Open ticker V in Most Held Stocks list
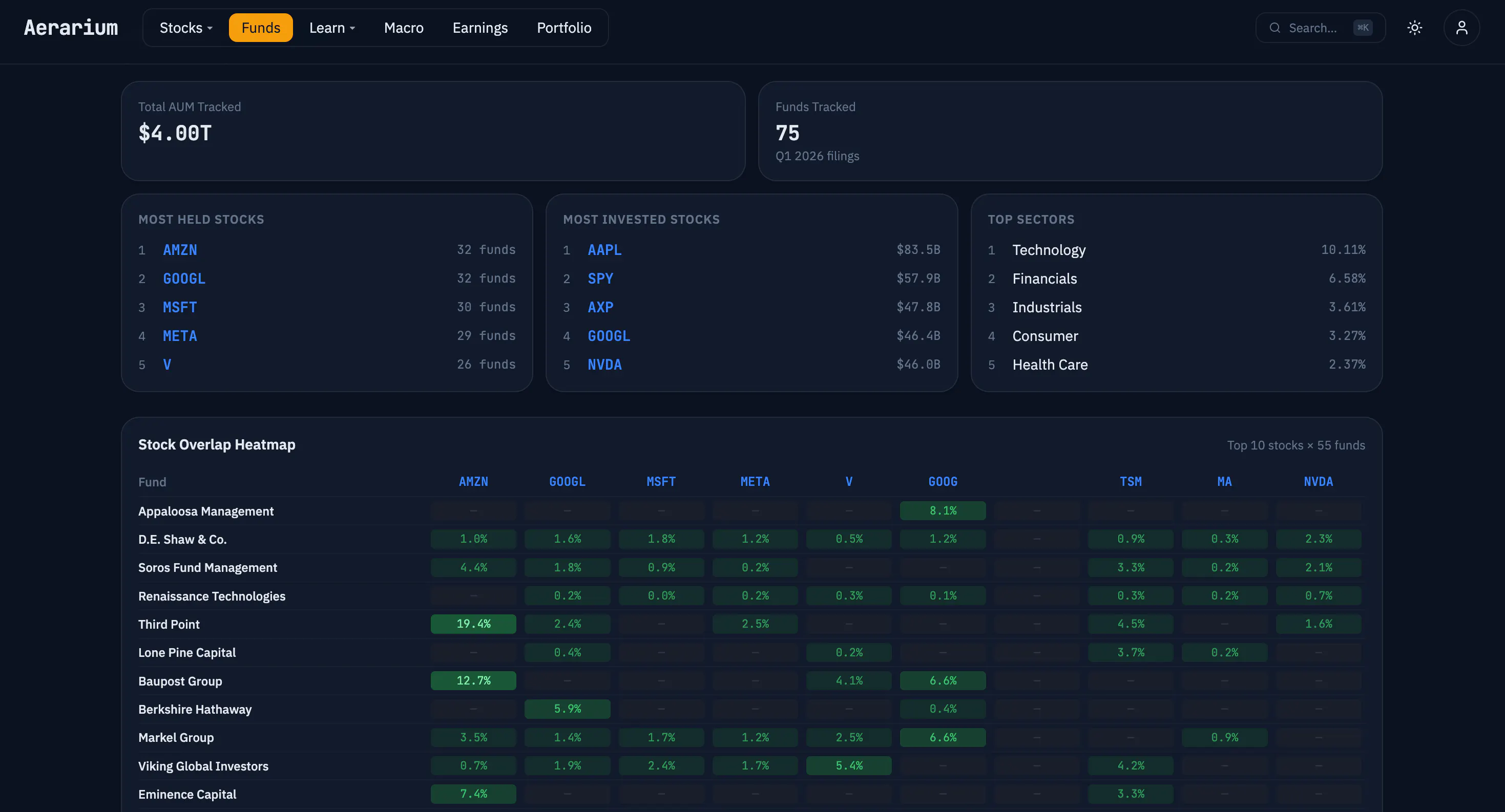 [167, 364]
